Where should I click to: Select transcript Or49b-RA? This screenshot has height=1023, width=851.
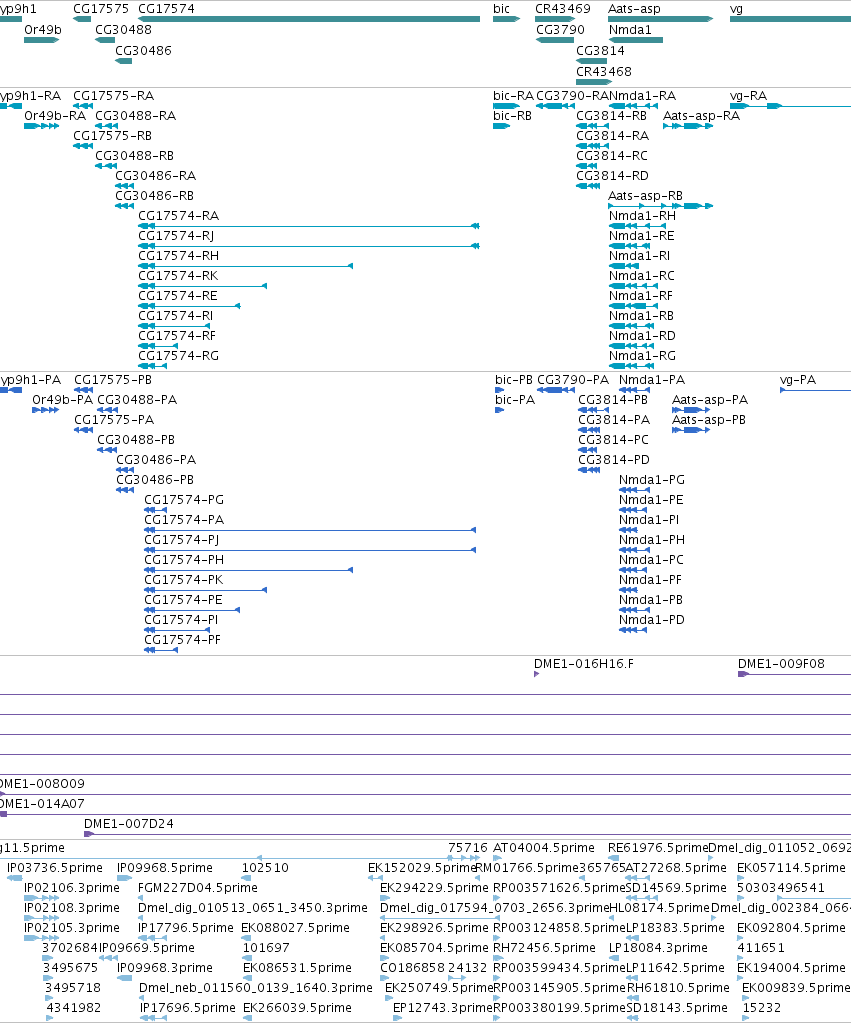click(42, 126)
